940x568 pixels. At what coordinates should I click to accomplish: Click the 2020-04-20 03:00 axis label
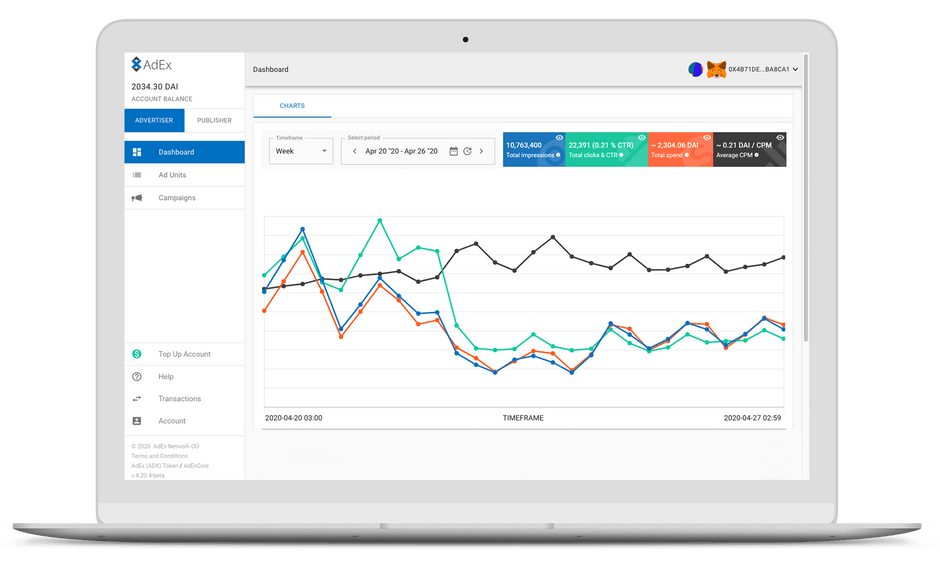pos(294,418)
